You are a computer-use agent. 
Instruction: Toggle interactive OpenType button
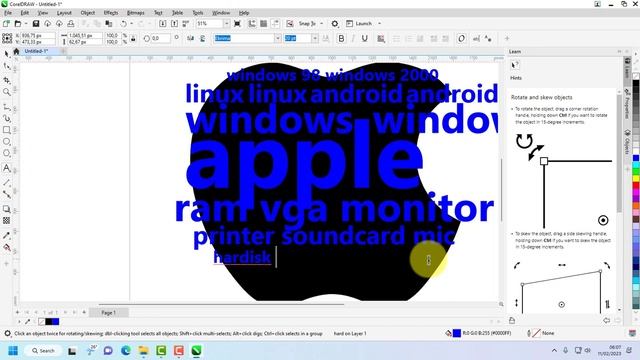coord(461,38)
